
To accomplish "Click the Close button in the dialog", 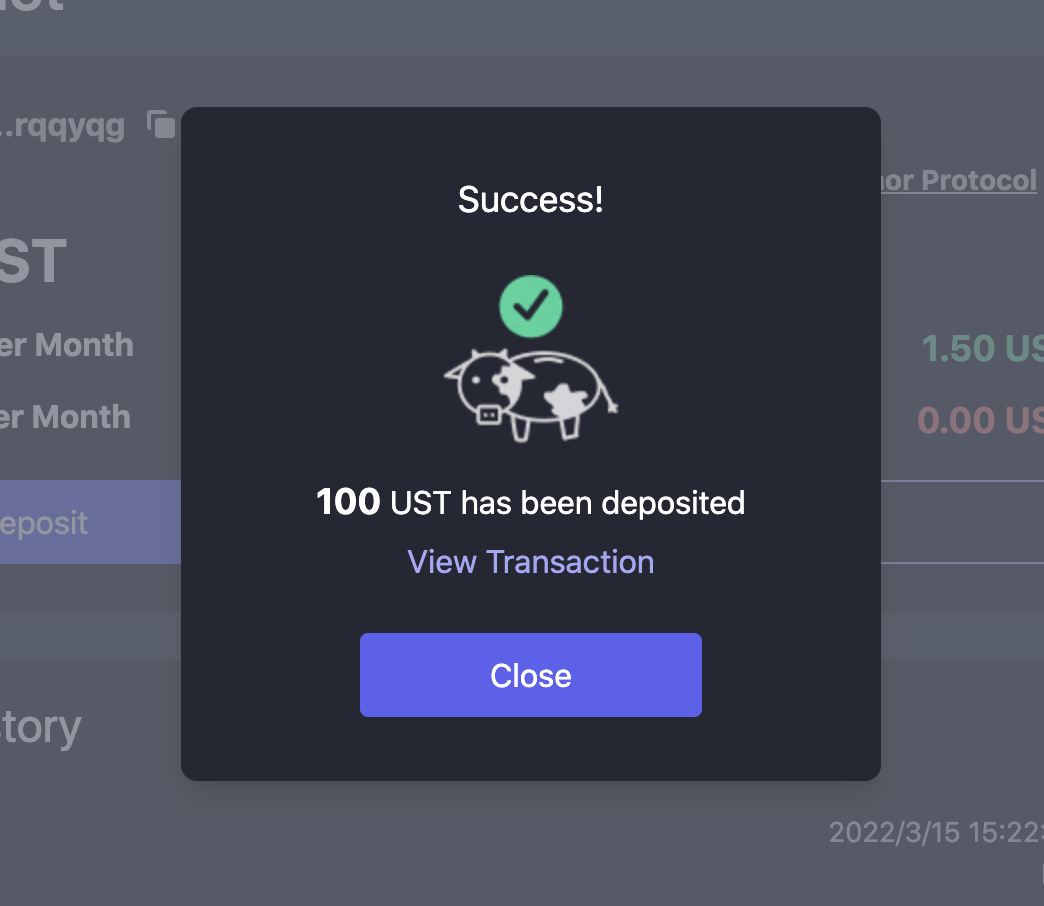I will 530,675.
